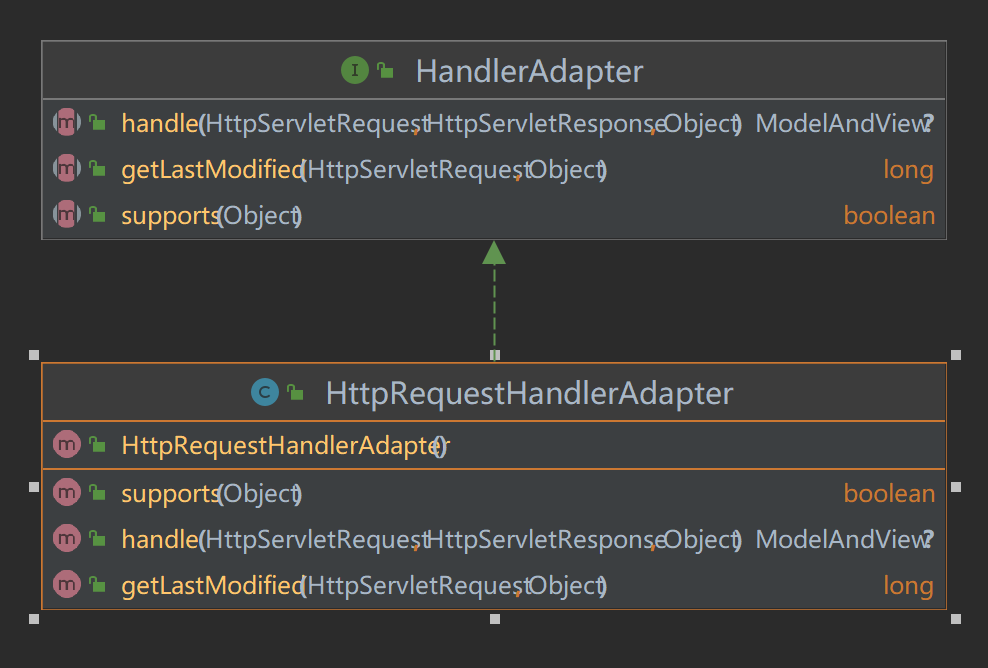Image resolution: width=988 pixels, height=668 pixels.
Task: Click method icon of getLastModified in HttpRequestHandlerAdapter
Action: (x=66, y=585)
